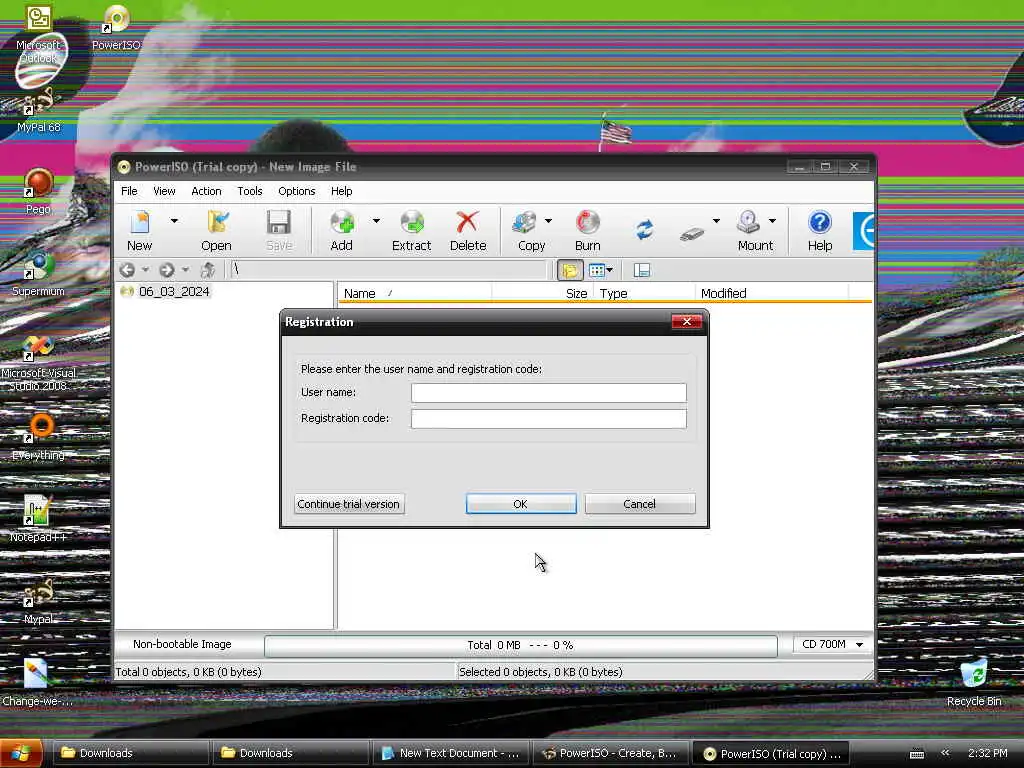Open the CD 700M media size dropdown
Viewport: 1024px width, 768px height.
point(833,645)
